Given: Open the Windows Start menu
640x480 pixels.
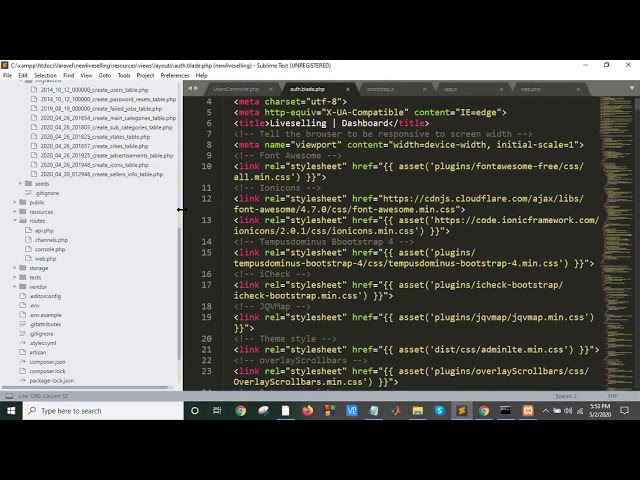Looking at the screenshot, I should click(x=11, y=411).
